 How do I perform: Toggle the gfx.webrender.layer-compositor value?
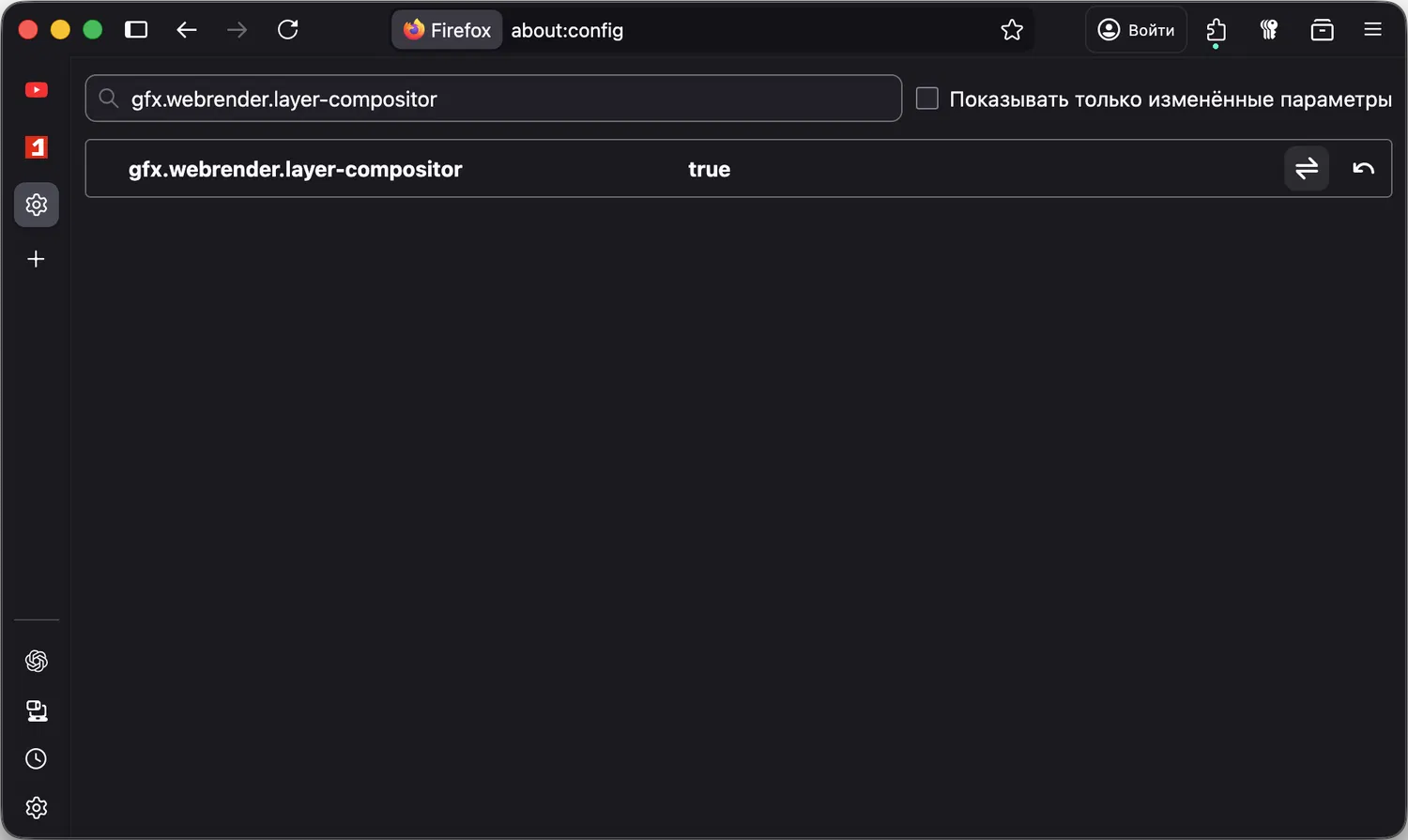(1306, 169)
